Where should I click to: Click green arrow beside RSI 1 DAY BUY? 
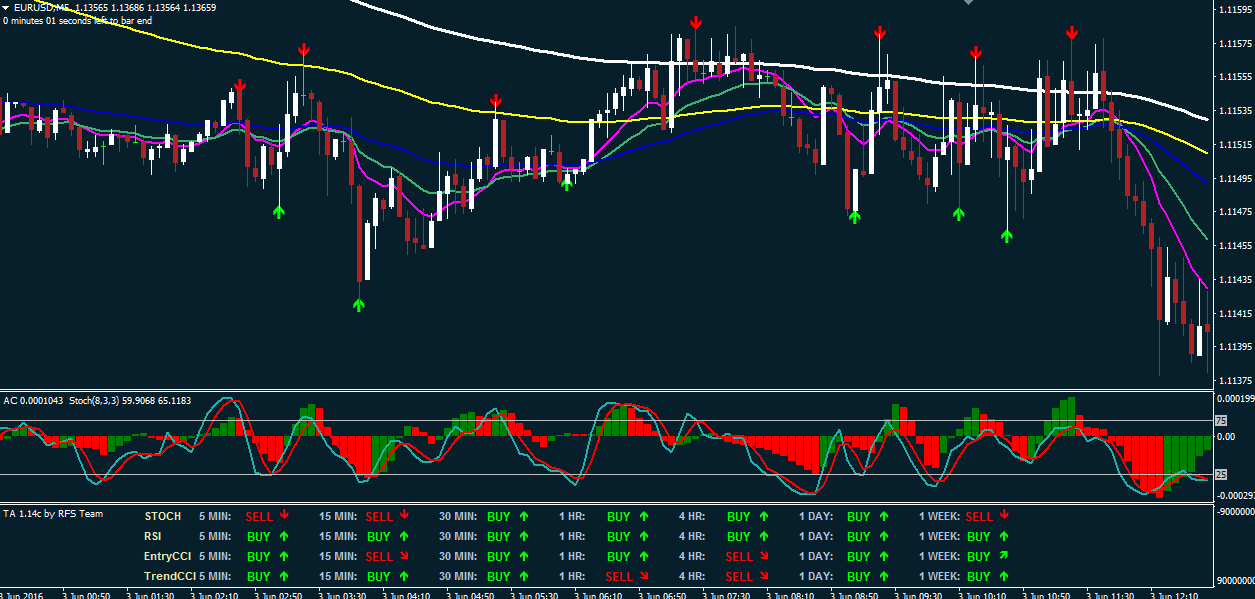pos(884,536)
